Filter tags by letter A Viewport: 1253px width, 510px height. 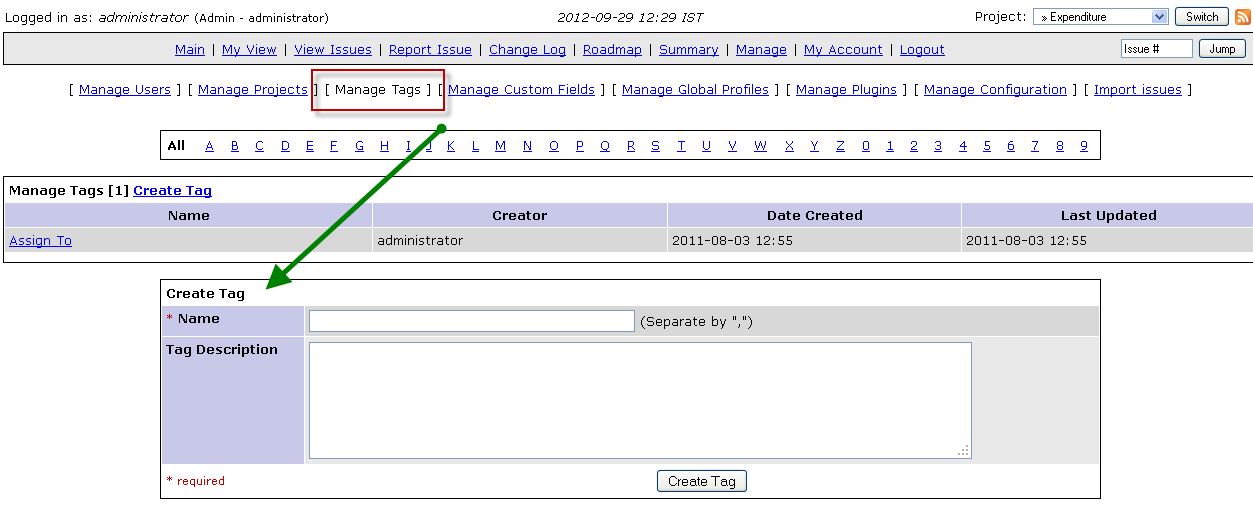pos(210,146)
